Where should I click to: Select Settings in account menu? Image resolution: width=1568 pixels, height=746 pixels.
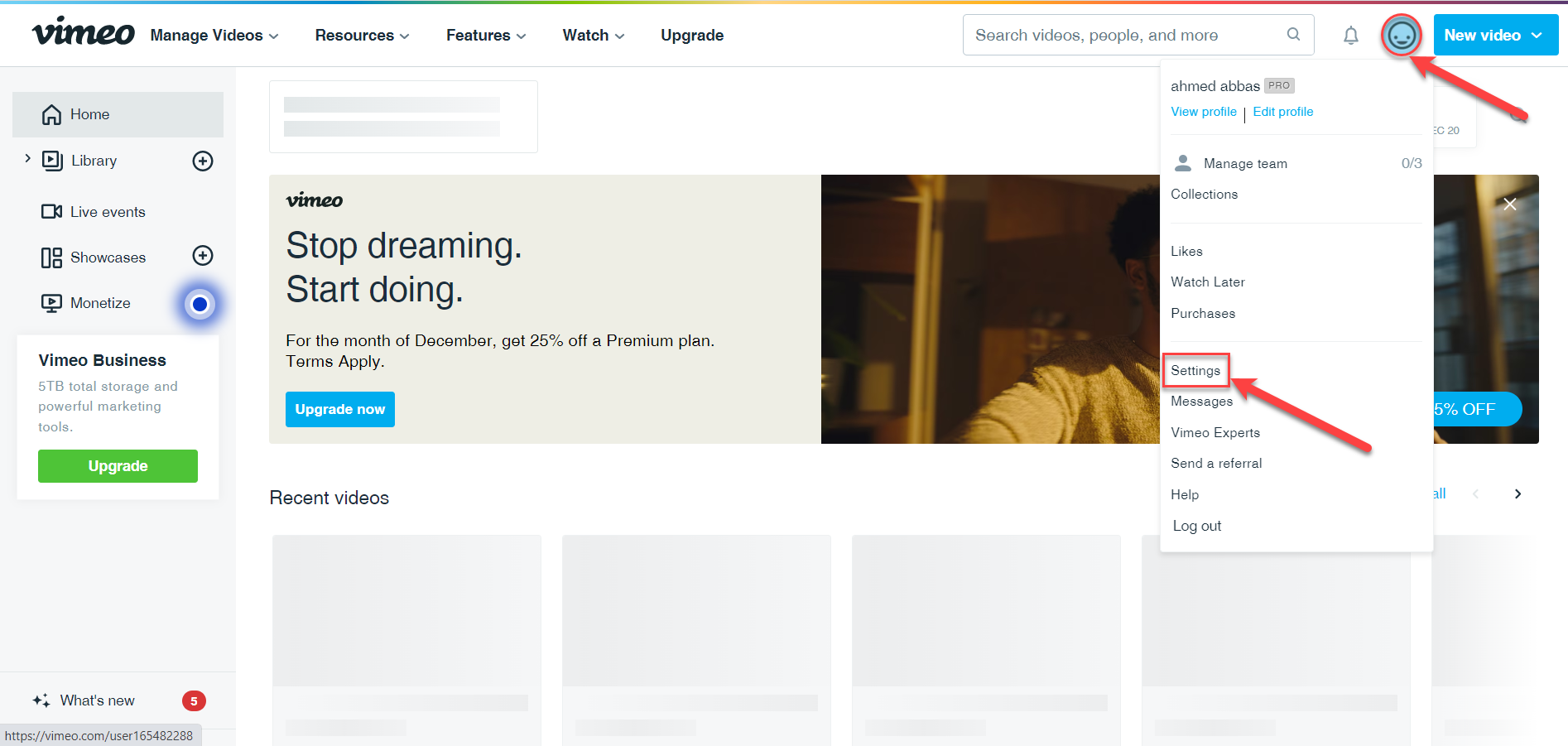click(1195, 370)
